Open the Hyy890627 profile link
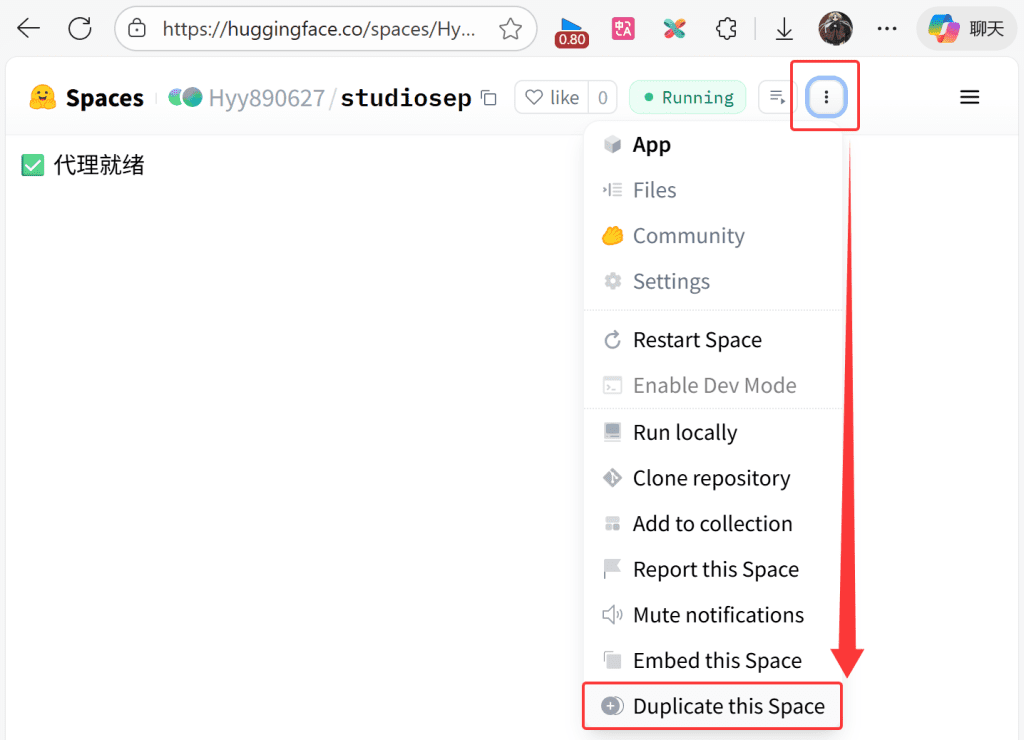The height and width of the screenshot is (740, 1024). [x=266, y=98]
